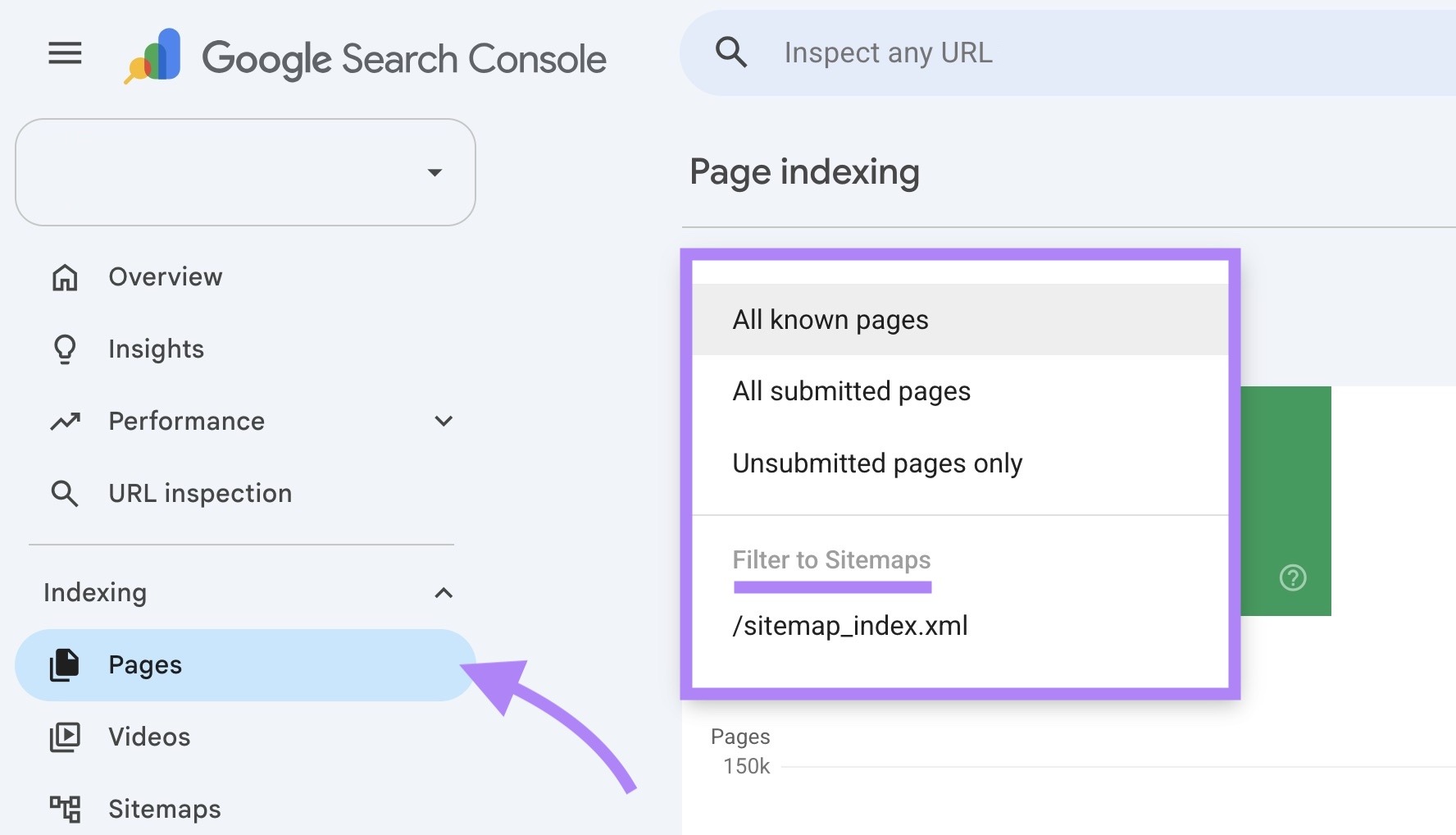Click the green indexed pages card
The width and height of the screenshot is (1456, 835).
point(1285,500)
